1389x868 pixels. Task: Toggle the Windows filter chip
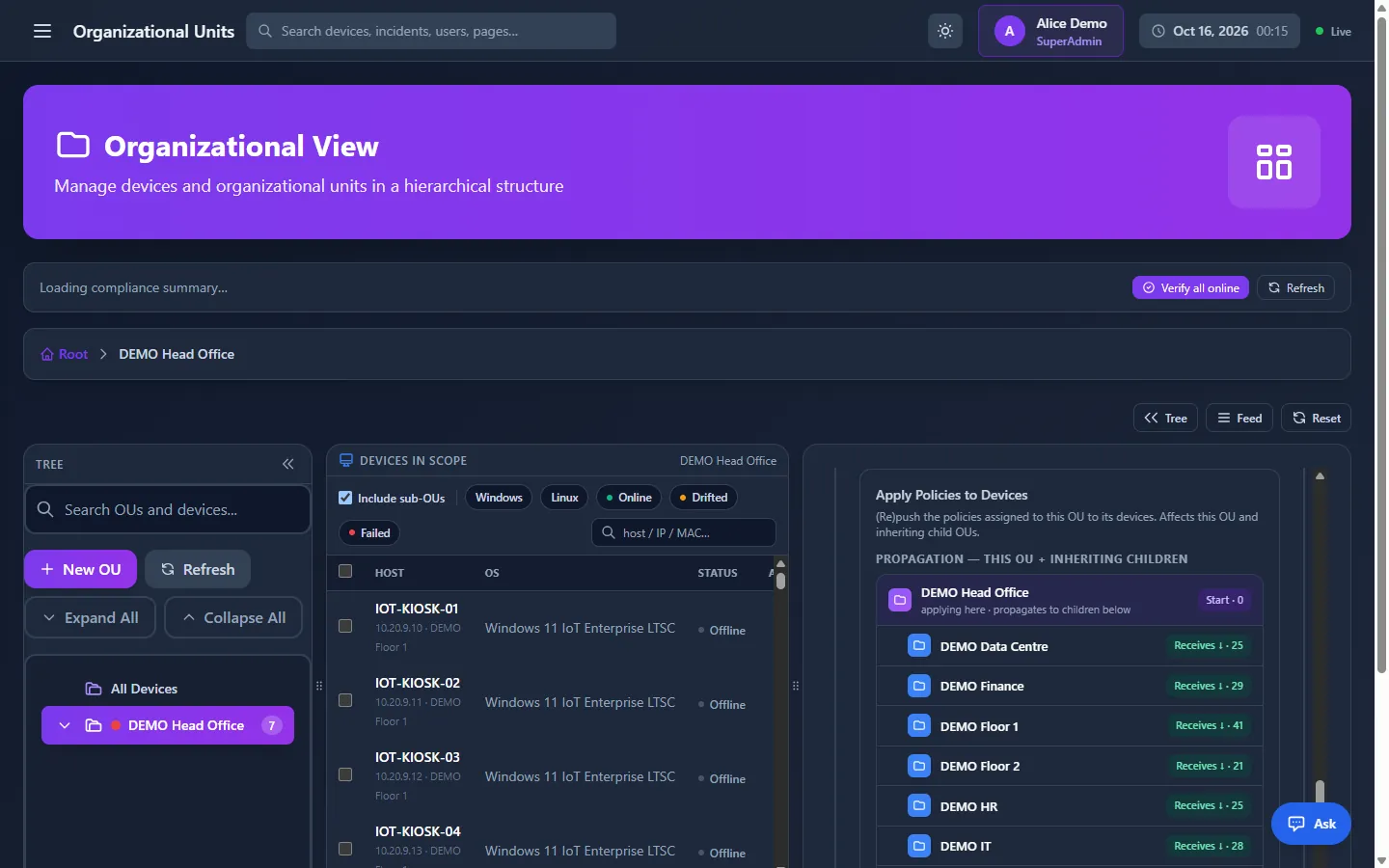(x=499, y=498)
